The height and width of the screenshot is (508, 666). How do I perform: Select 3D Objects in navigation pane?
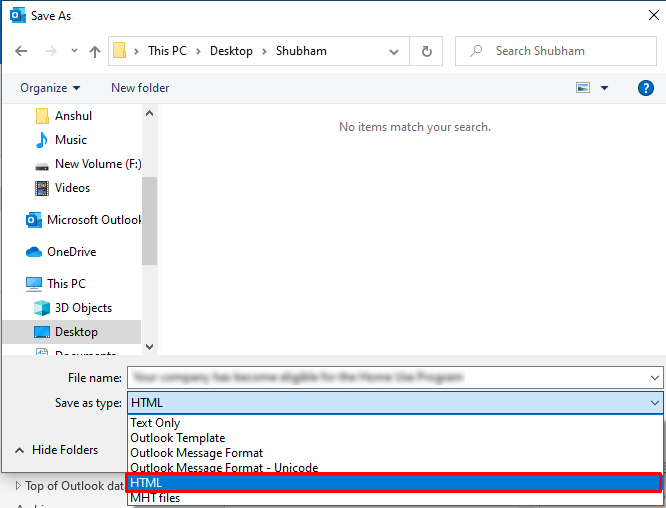(x=83, y=308)
